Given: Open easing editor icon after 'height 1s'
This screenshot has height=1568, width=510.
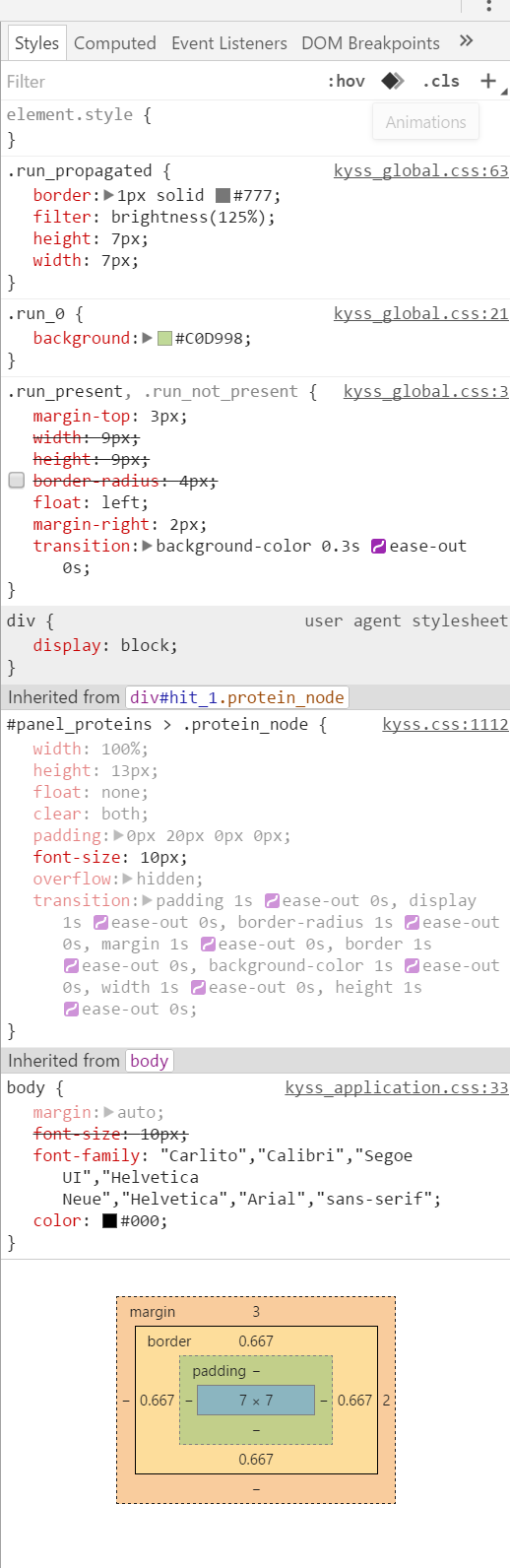Looking at the screenshot, I should tap(71, 1010).
